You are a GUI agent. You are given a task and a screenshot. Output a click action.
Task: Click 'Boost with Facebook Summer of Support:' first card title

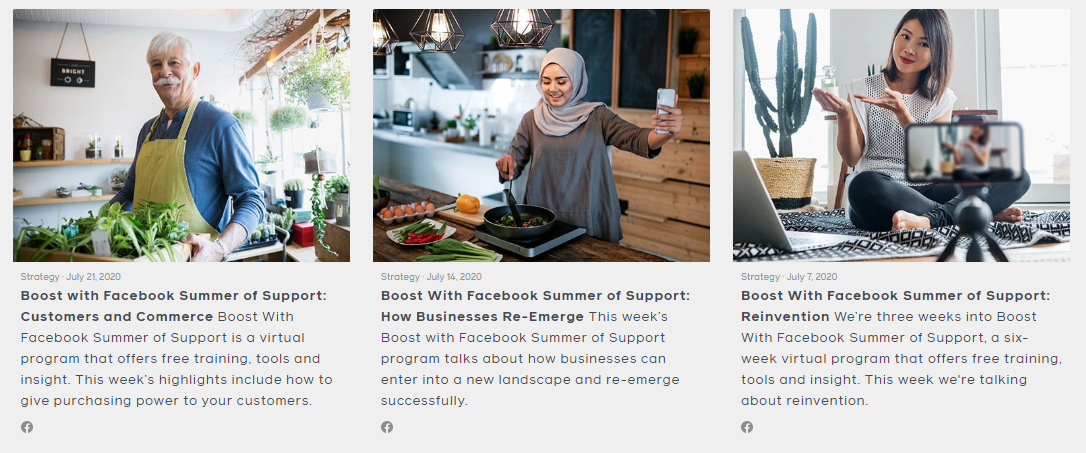click(173, 296)
